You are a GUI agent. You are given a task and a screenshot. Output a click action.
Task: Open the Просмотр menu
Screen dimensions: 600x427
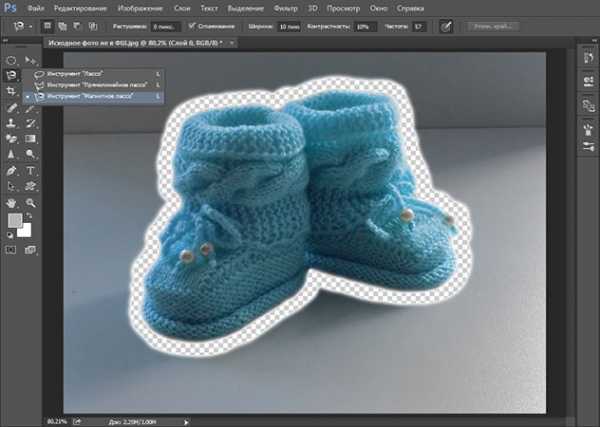(343, 8)
